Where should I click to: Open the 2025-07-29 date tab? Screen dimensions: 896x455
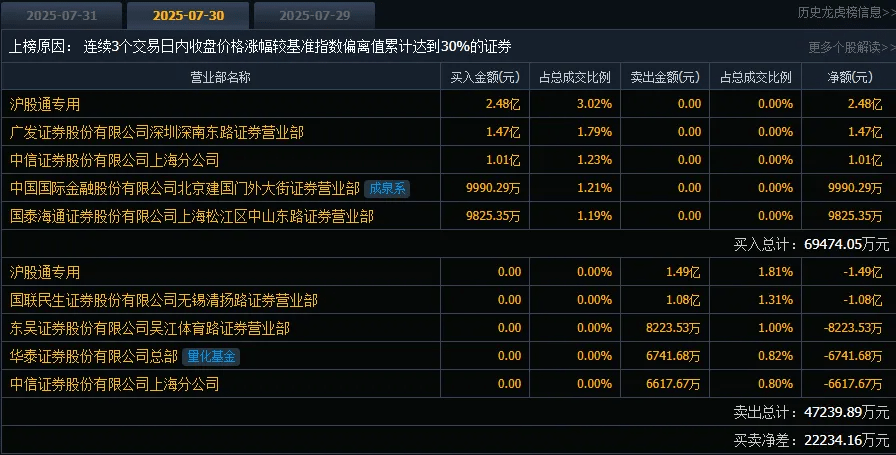click(314, 15)
